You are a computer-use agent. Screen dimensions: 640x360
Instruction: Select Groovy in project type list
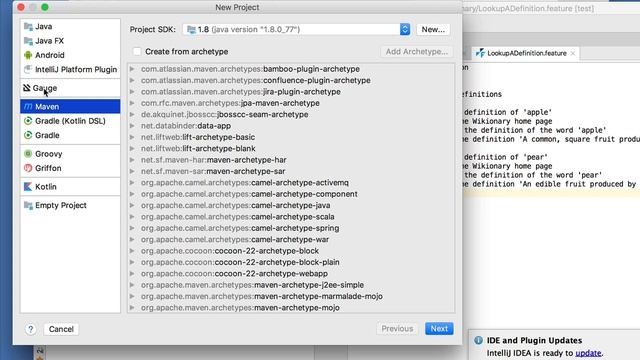tap(70, 154)
